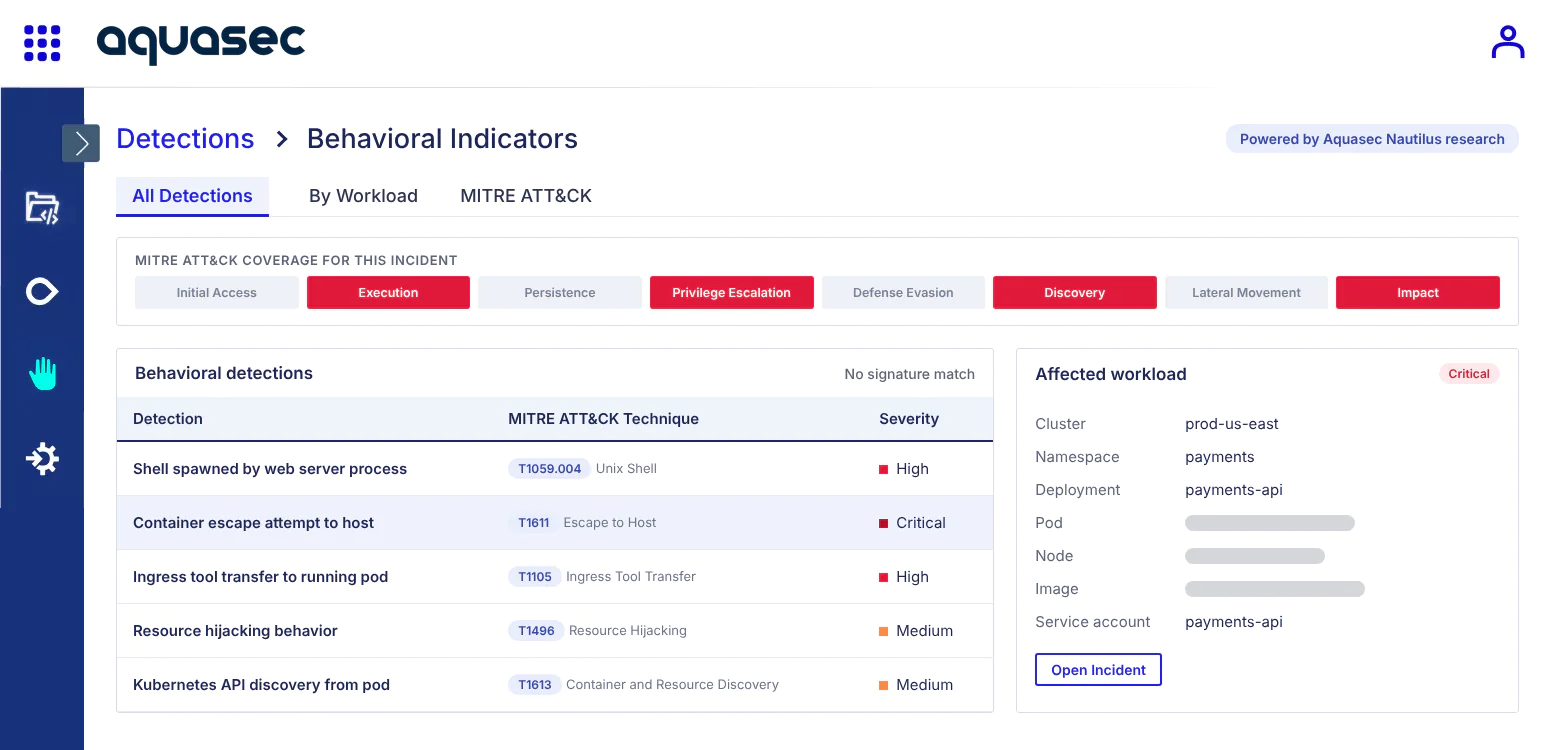Open the code folder sidebar icon
This screenshot has width=1551, height=750.
tap(42, 208)
